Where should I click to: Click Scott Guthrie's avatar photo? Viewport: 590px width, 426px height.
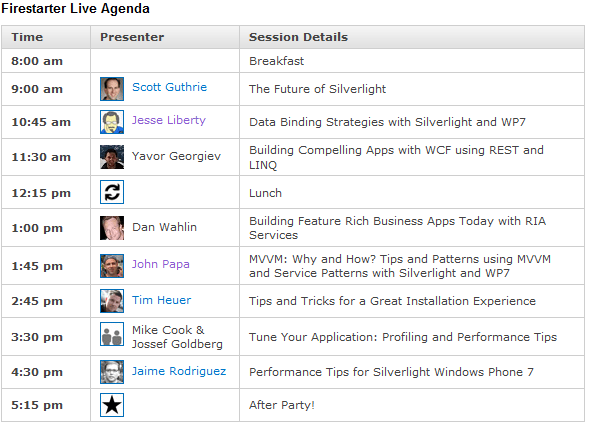tap(112, 89)
